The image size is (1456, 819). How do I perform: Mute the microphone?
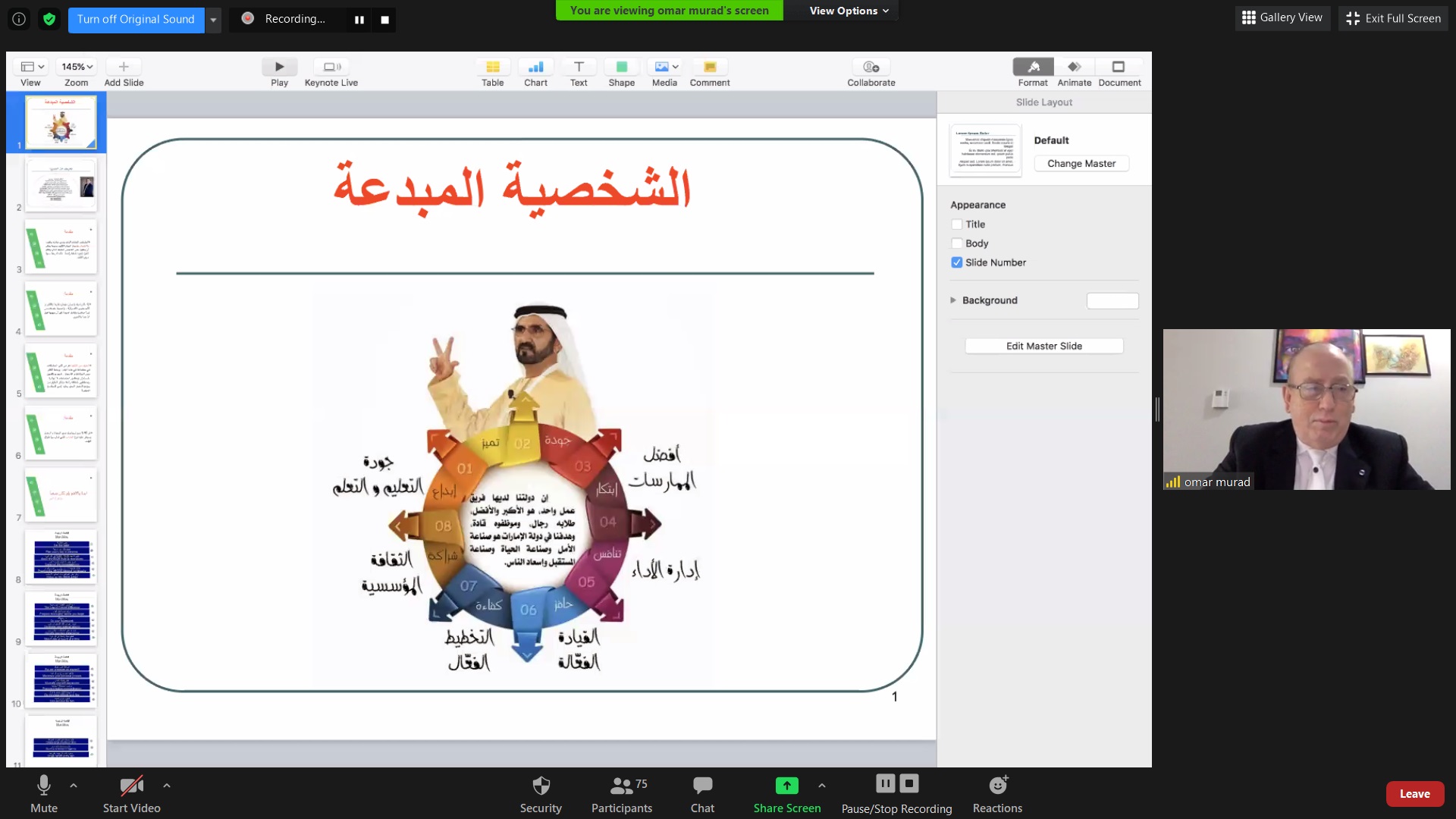tap(44, 786)
